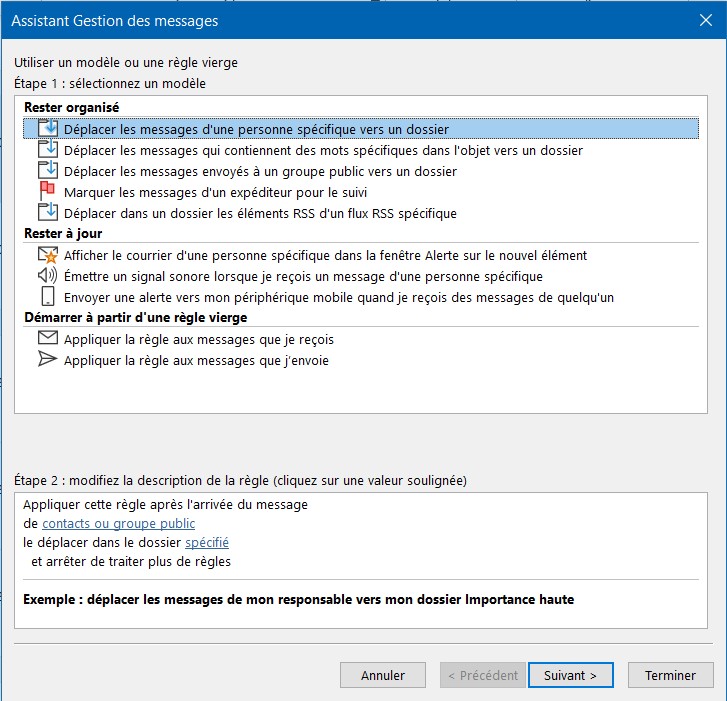Image resolution: width=727 pixels, height=701 pixels.
Task: Click the folder icon for public group messages rule
Action: (48, 171)
